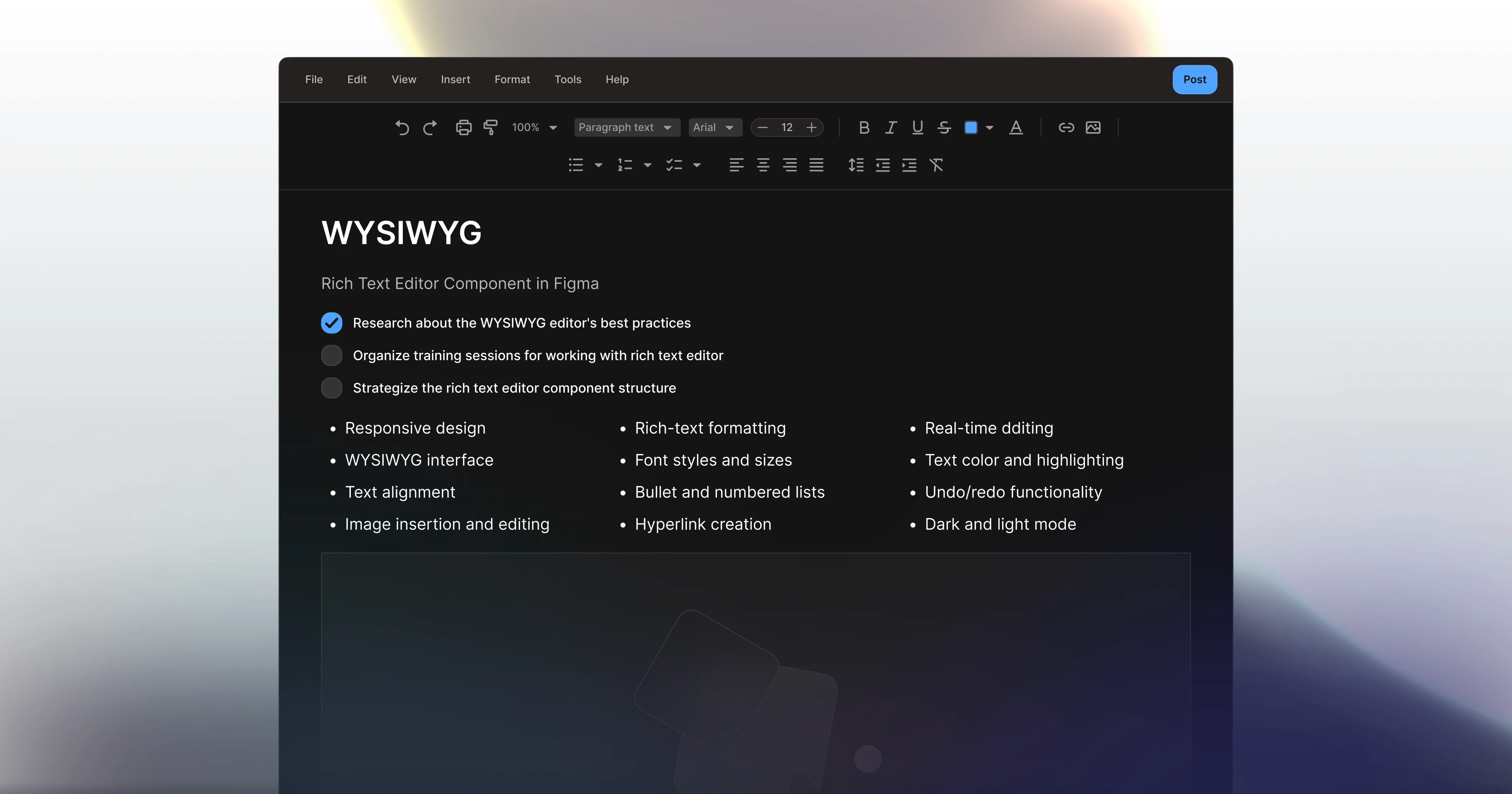Center align the text
Screen dimensions: 1512x794
[x=763, y=165]
